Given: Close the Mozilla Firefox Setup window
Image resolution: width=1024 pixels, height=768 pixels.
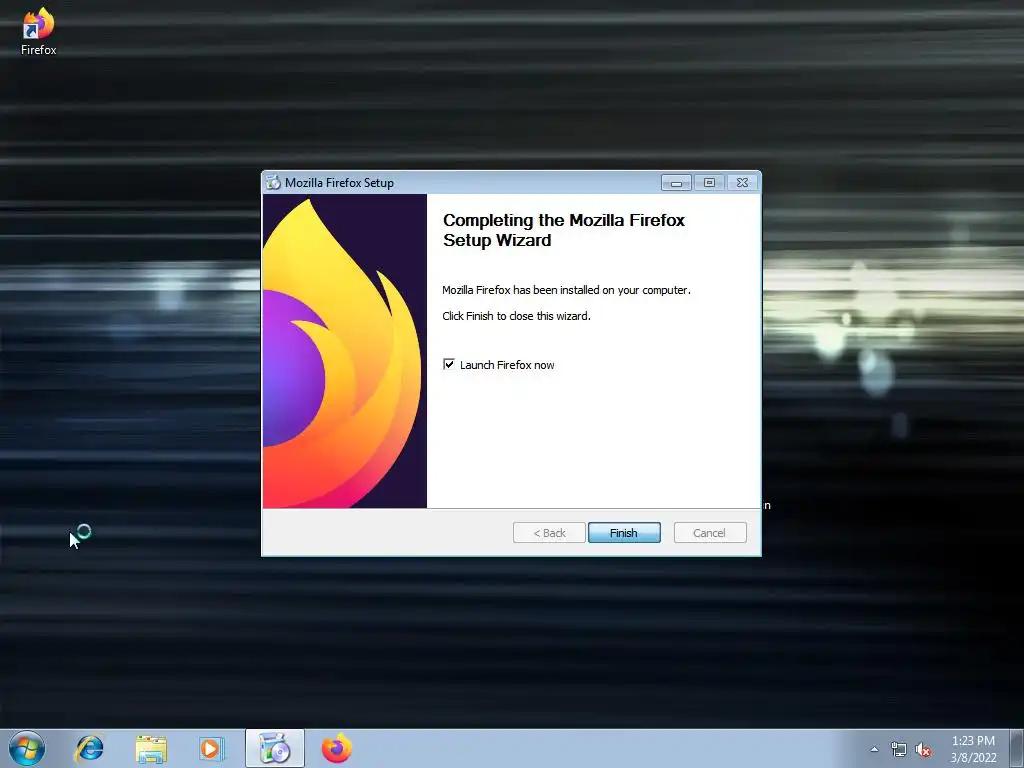Looking at the screenshot, I should point(743,183).
